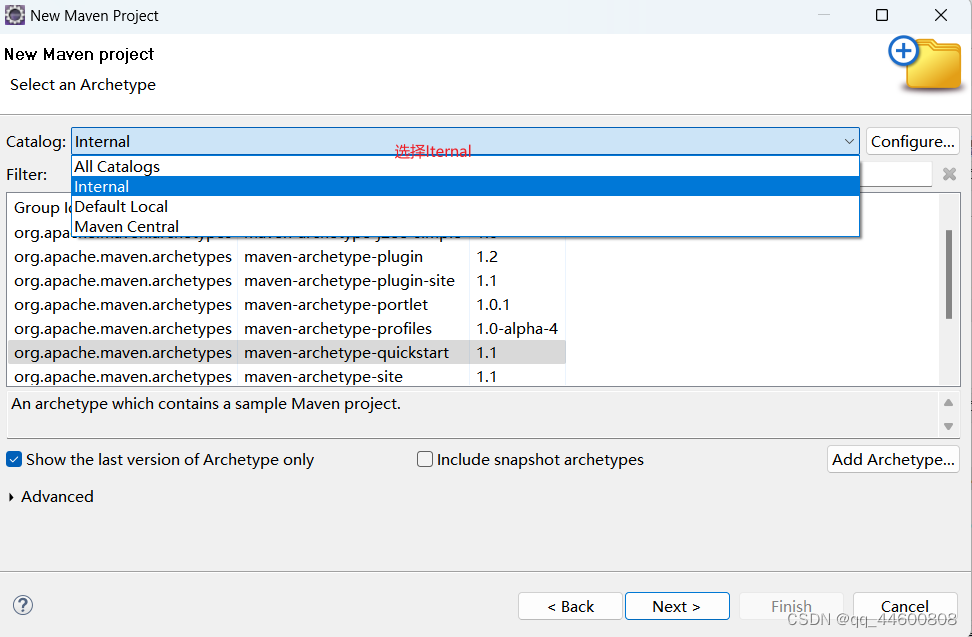Click the description box up arrow
The image size is (972, 637).
[948, 403]
